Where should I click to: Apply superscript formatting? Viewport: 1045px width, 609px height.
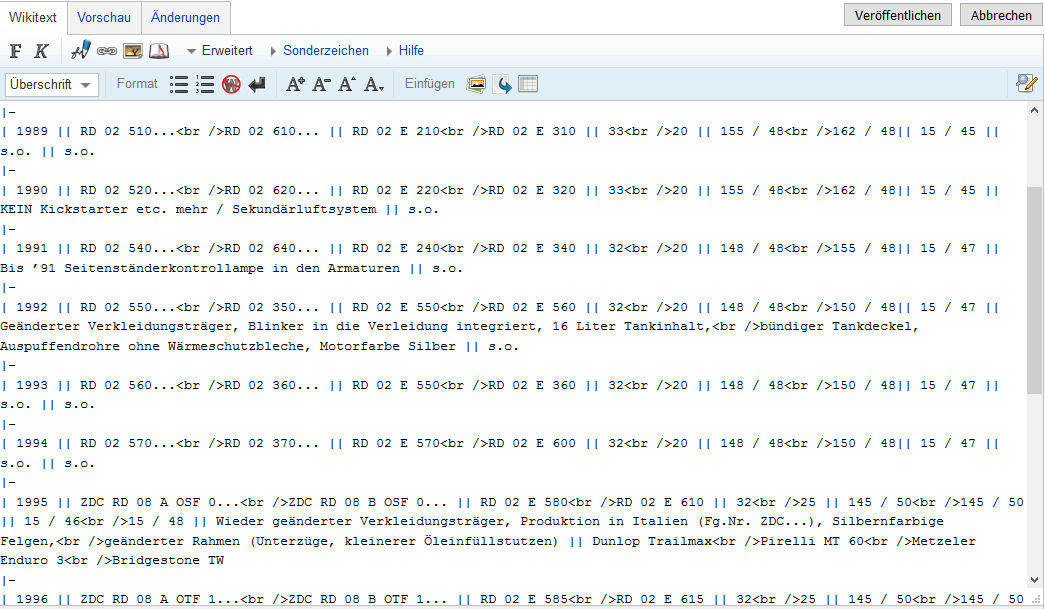coord(347,84)
